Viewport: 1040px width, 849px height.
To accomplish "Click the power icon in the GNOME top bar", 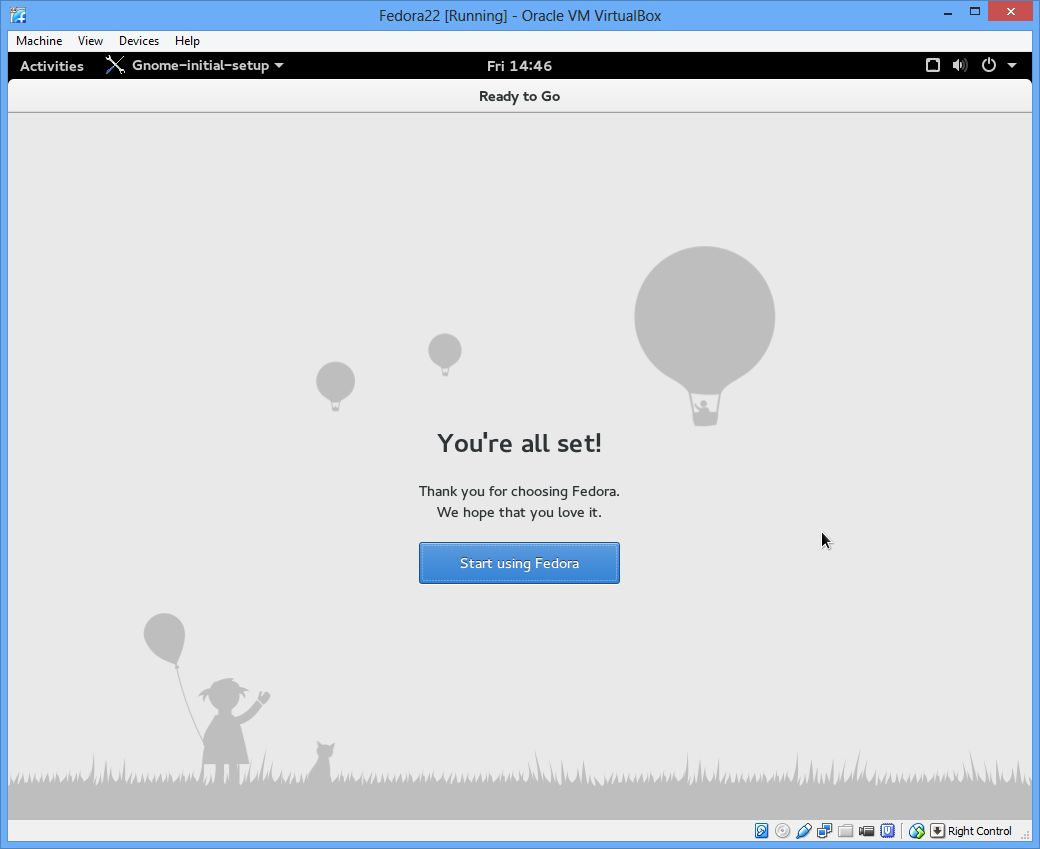I will (x=989, y=65).
